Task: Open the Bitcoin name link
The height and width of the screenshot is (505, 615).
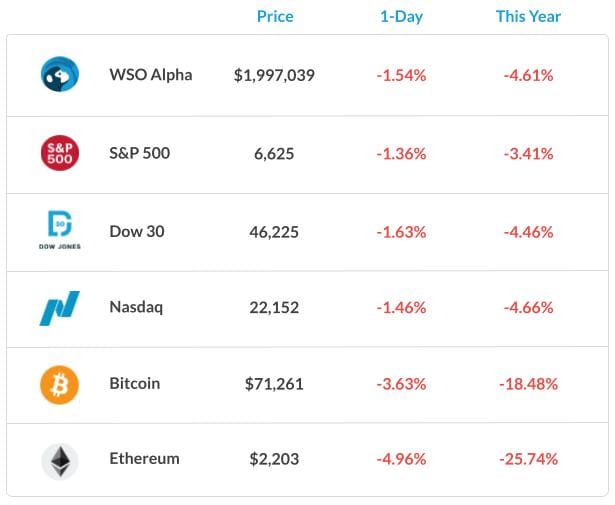Action: 134,384
